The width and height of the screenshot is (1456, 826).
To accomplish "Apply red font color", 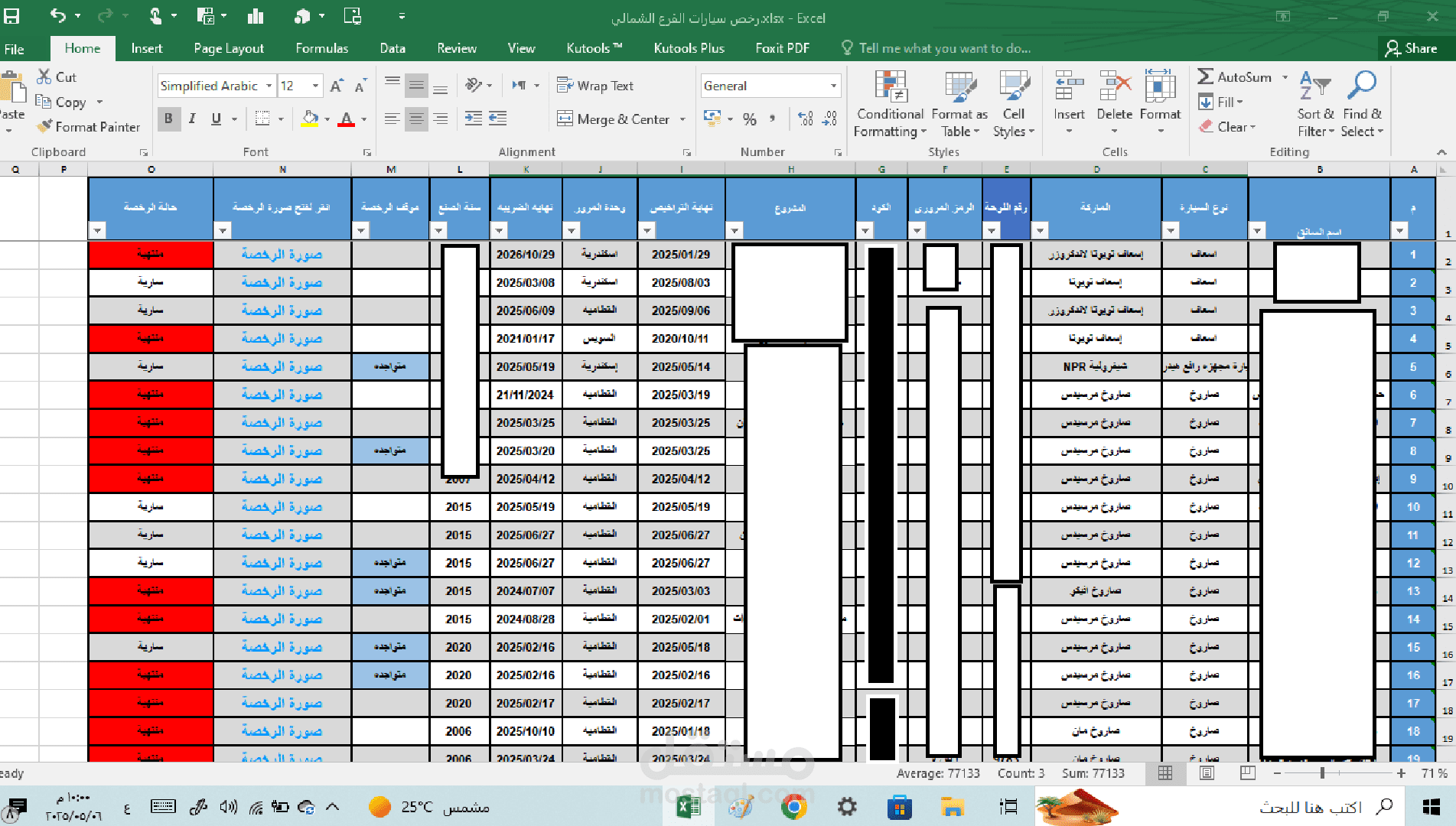I will 347,119.
